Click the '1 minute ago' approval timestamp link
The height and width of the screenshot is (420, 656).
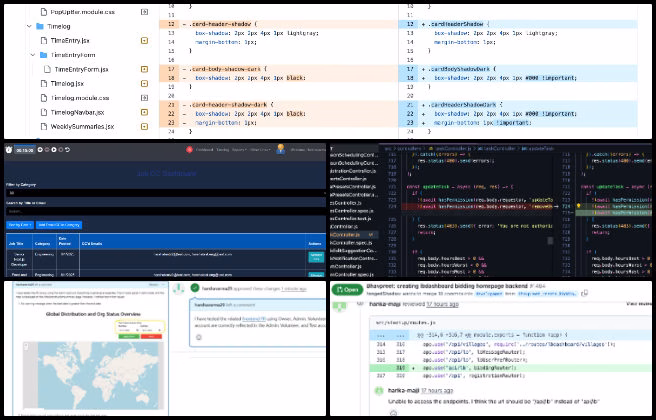[294, 289]
